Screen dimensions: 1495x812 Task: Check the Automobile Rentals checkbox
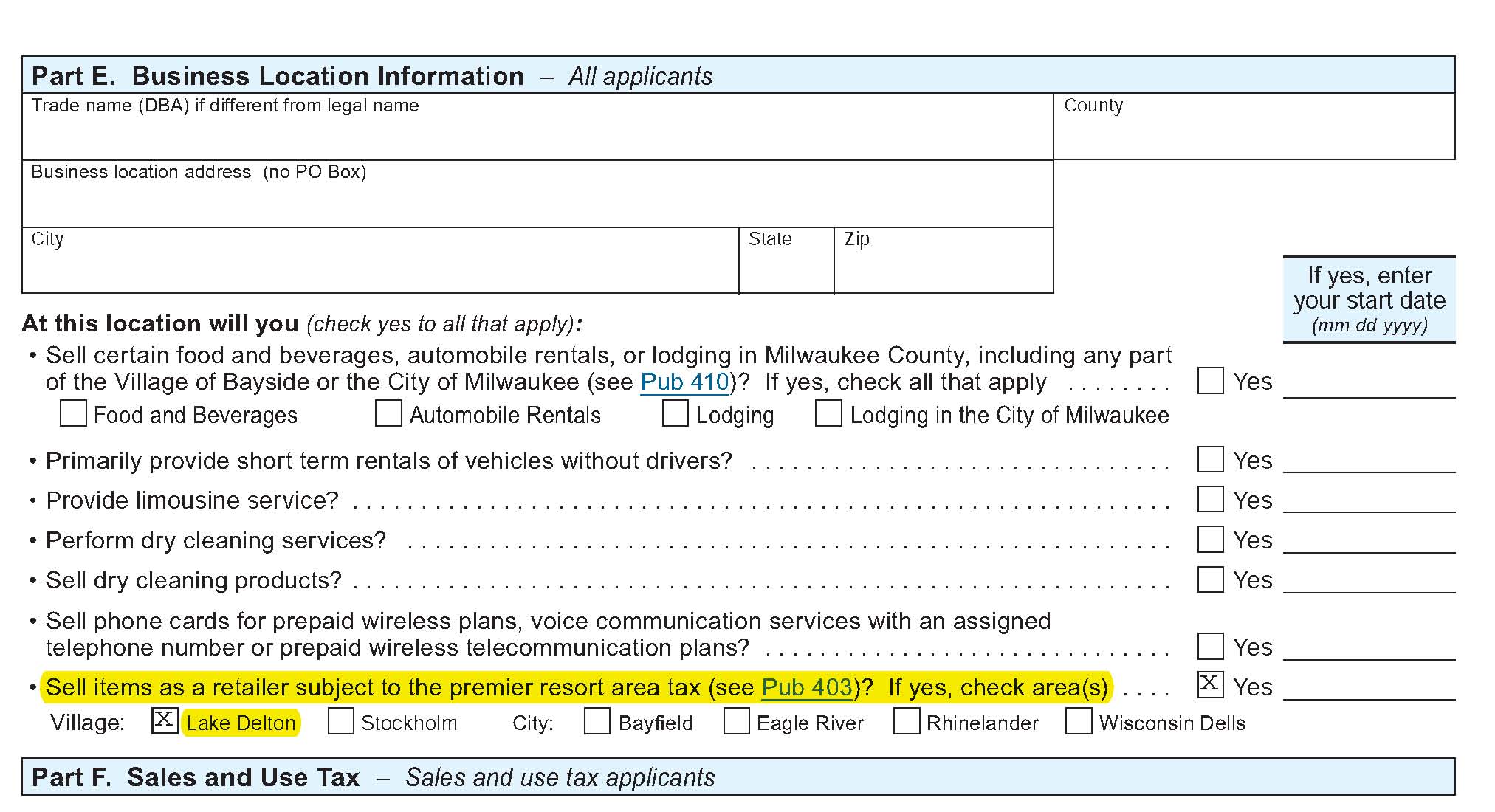click(388, 414)
